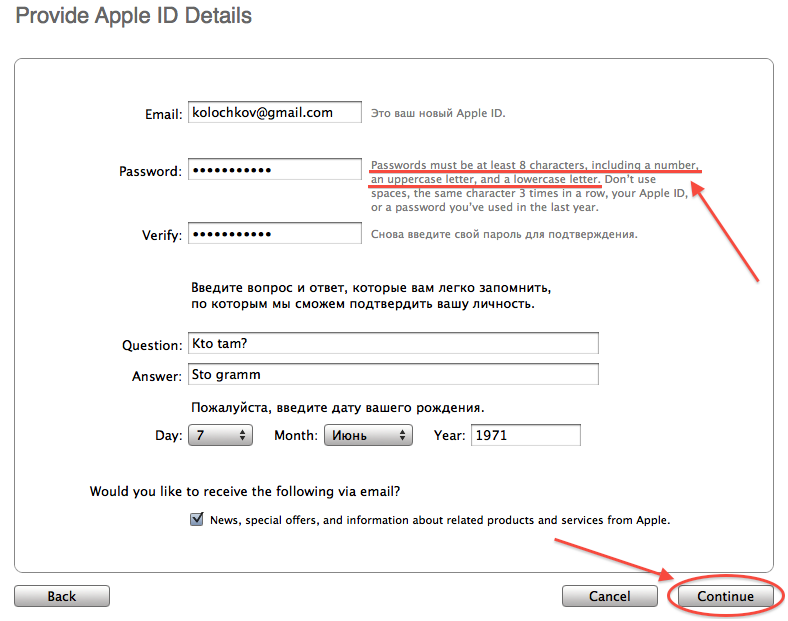This screenshot has height=621, width=788.
Task: Click the 'Answer:' label
Action: [x=157, y=376]
